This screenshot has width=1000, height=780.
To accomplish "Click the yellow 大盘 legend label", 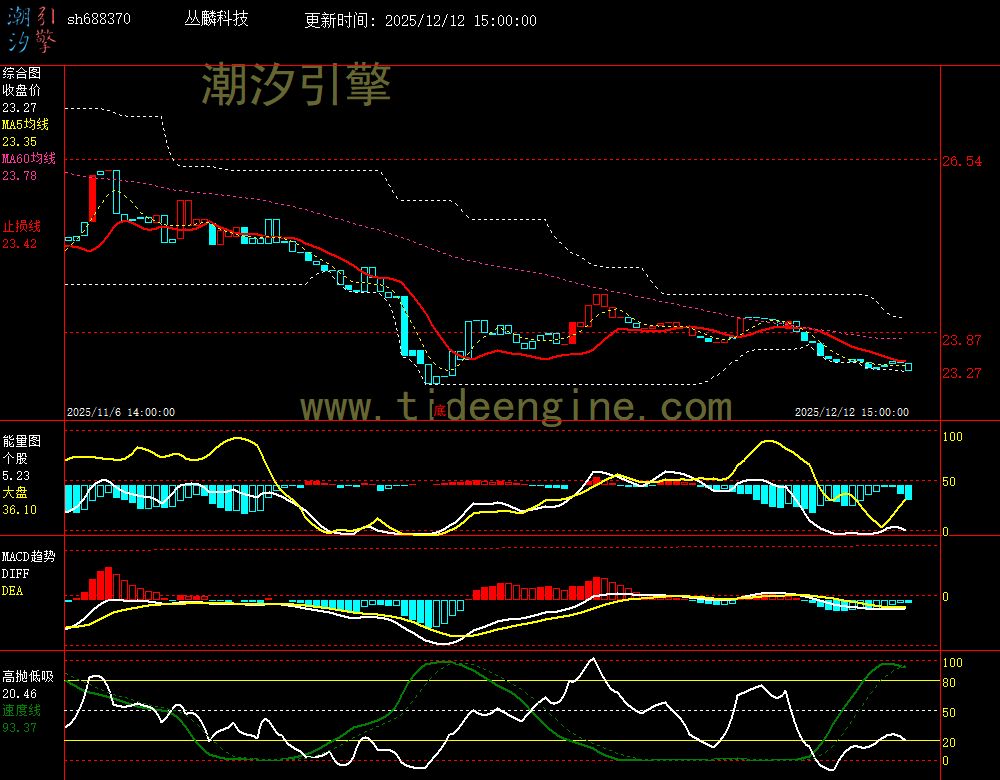I will coord(14,493).
